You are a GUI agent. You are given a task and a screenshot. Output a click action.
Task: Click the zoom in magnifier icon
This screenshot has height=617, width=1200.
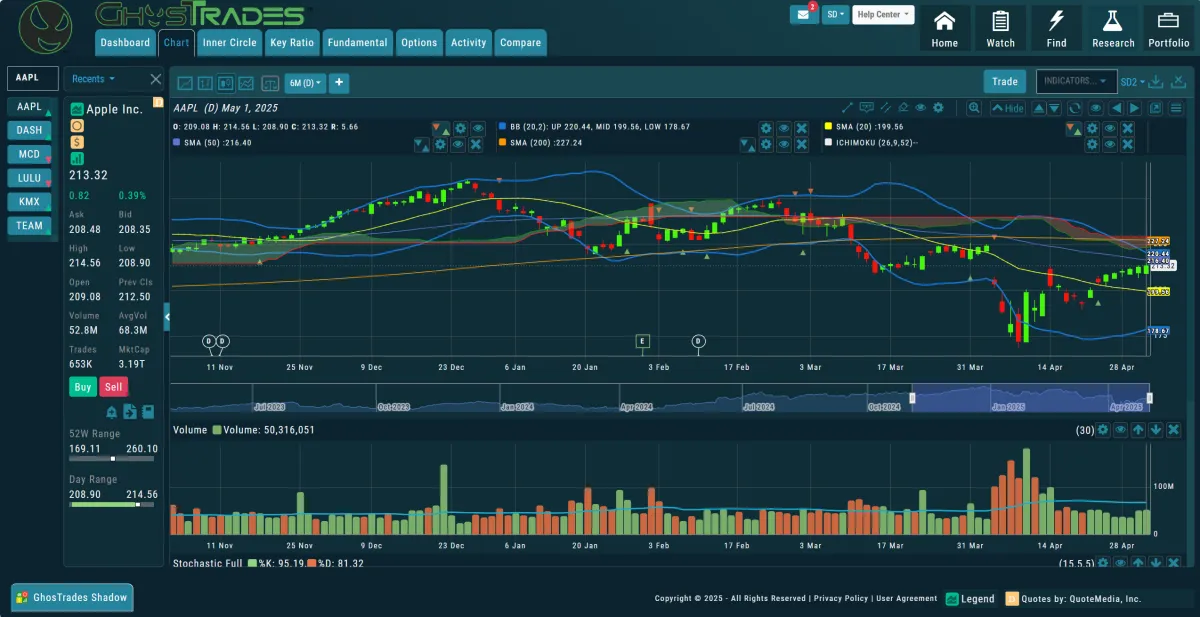[973, 108]
